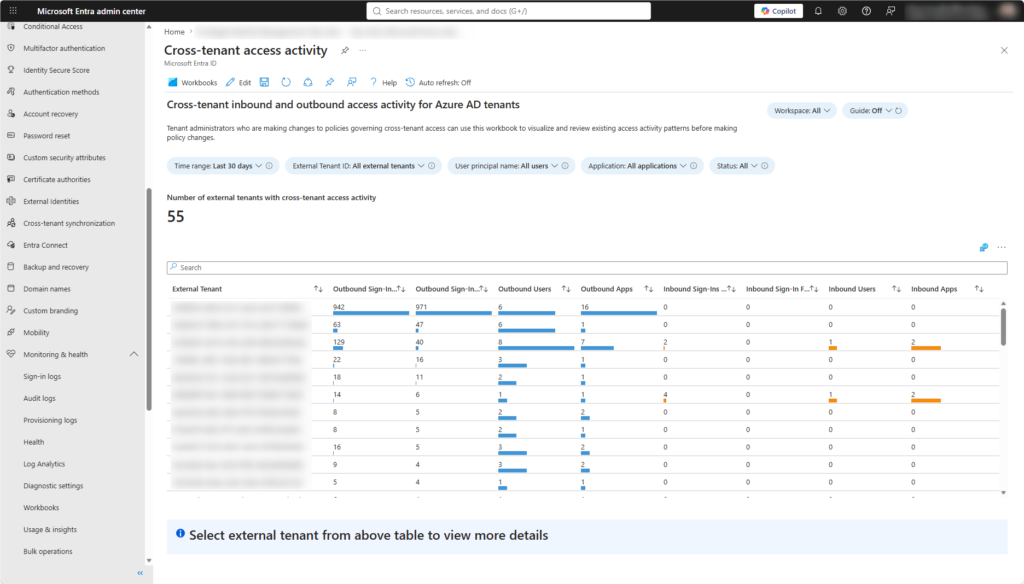1024x584 pixels.
Task: Open Bulk operations
Action: click(48, 551)
